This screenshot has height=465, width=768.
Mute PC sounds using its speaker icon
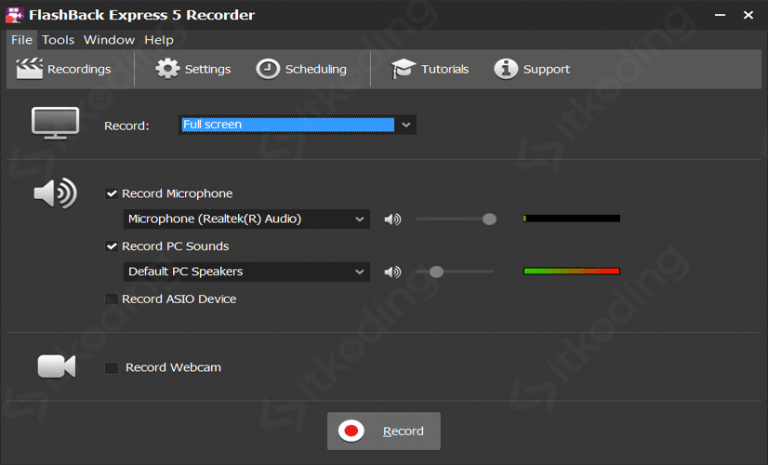pyautogui.click(x=393, y=272)
